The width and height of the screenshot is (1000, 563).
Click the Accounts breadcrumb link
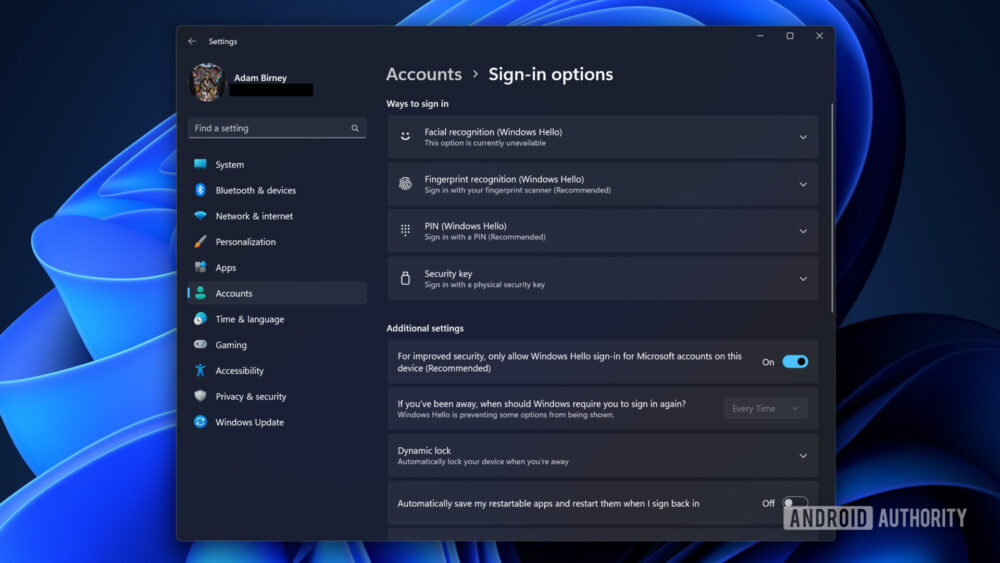tap(424, 74)
